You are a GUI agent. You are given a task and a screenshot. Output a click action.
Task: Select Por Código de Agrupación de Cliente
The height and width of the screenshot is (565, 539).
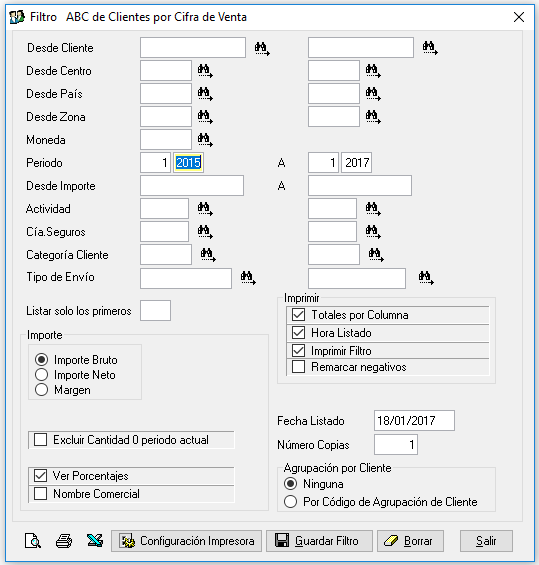(290, 502)
